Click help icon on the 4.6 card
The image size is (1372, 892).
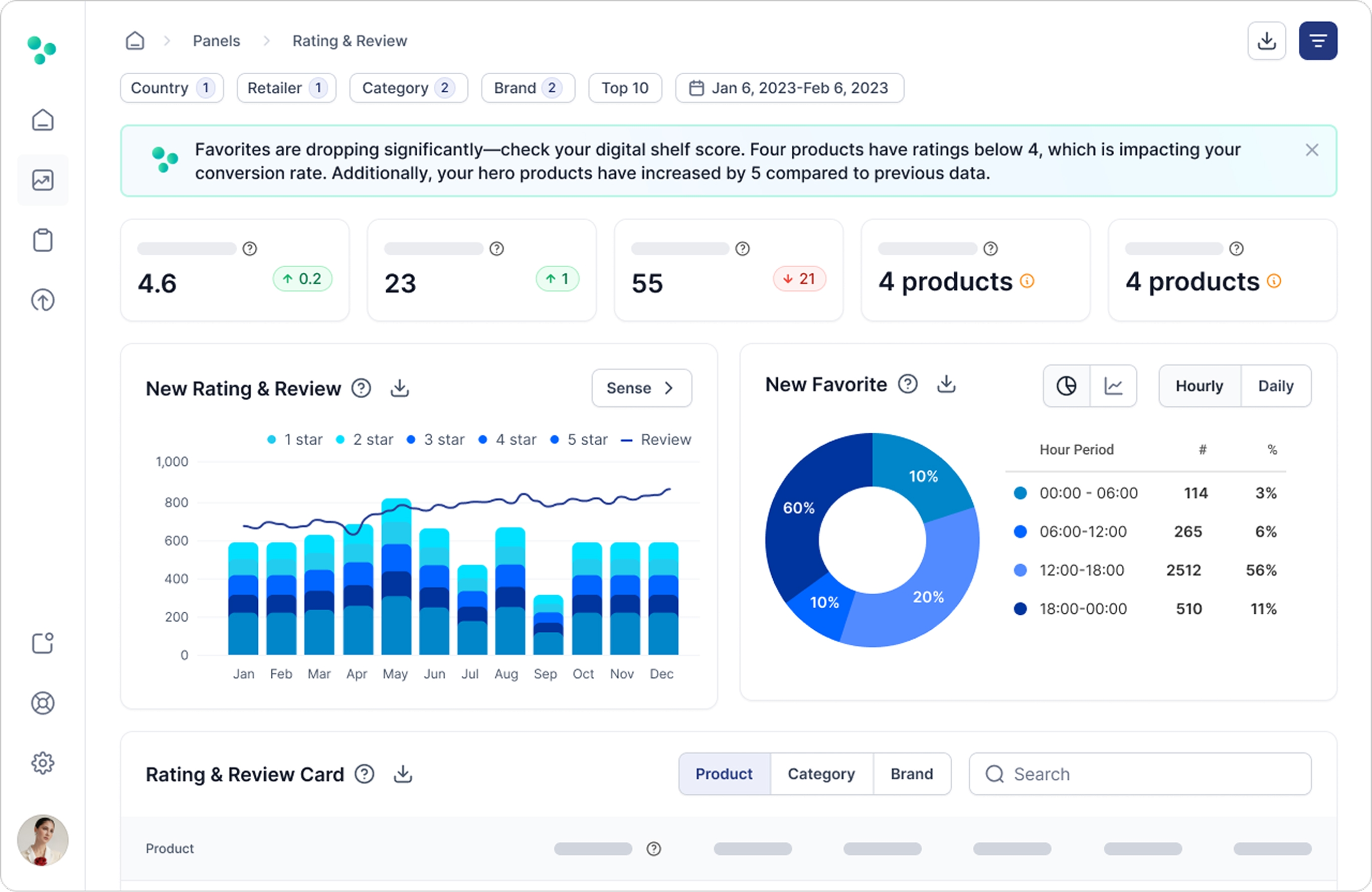coord(250,249)
